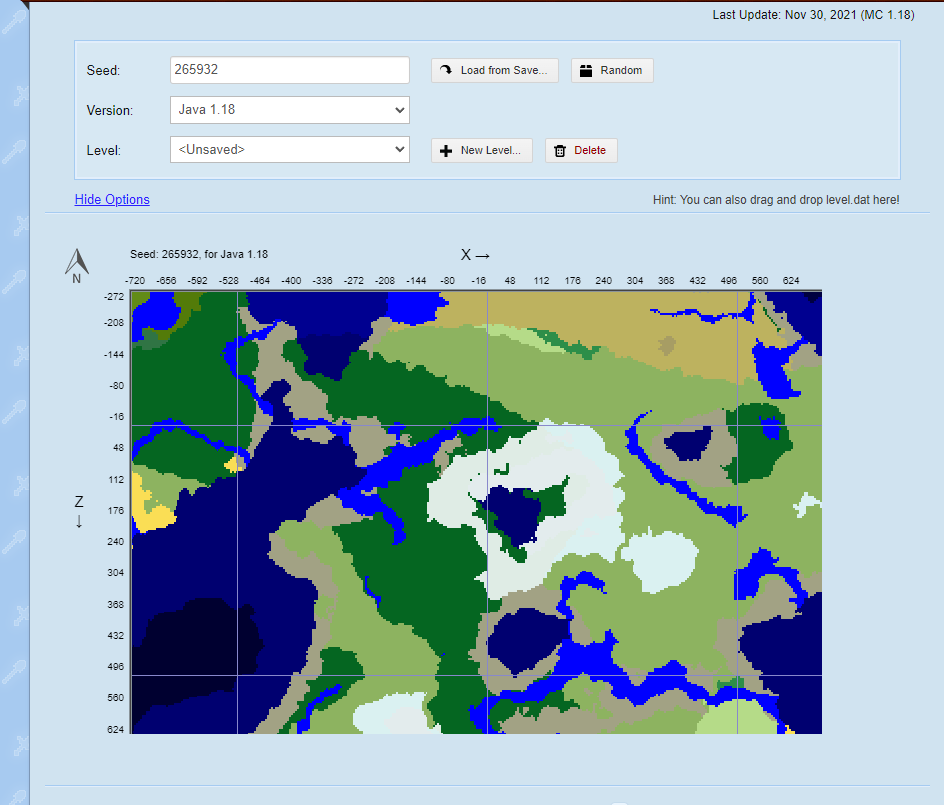Click the arrow icon on Load from Save
Screen dimensions: 944x805
click(446, 70)
